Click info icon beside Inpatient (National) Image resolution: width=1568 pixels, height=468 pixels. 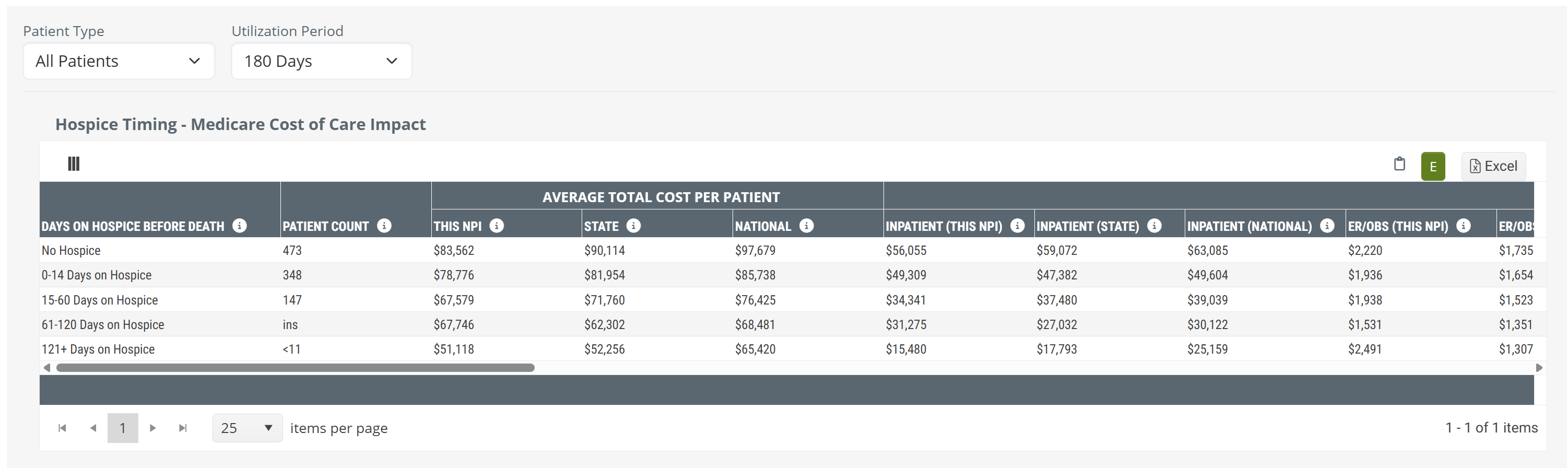[x=1328, y=226]
